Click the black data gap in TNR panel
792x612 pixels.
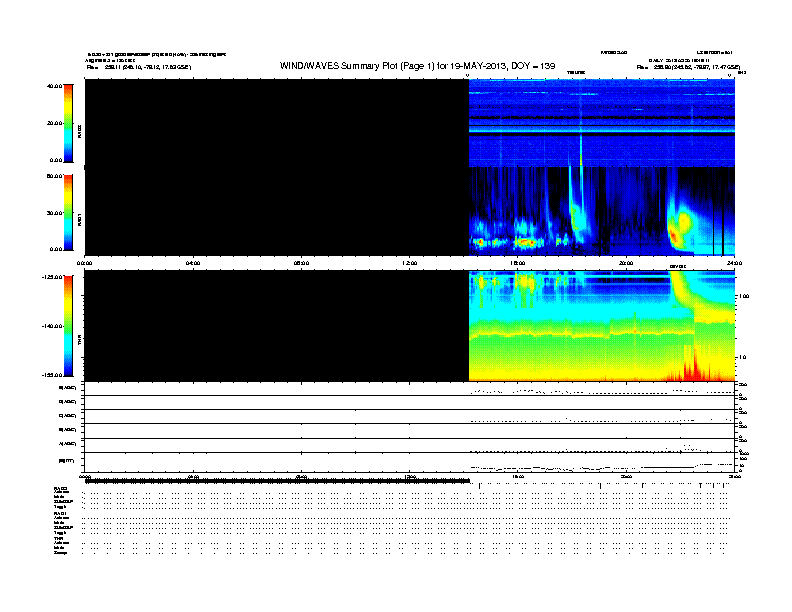coord(277,326)
